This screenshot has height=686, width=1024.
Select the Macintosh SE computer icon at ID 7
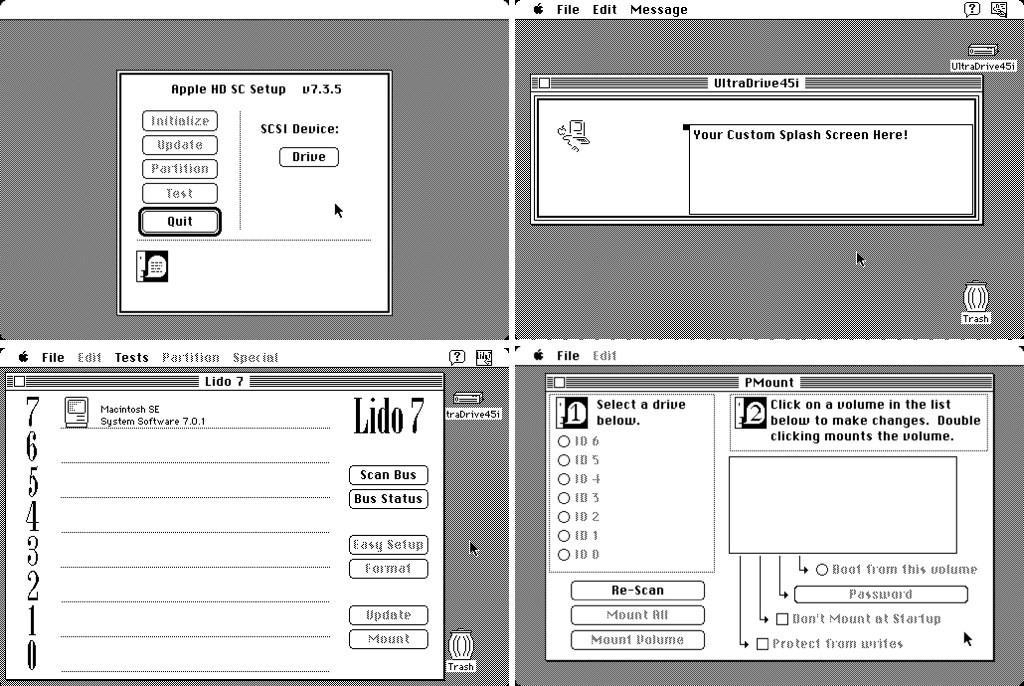pyautogui.click(x=76, y=413)
